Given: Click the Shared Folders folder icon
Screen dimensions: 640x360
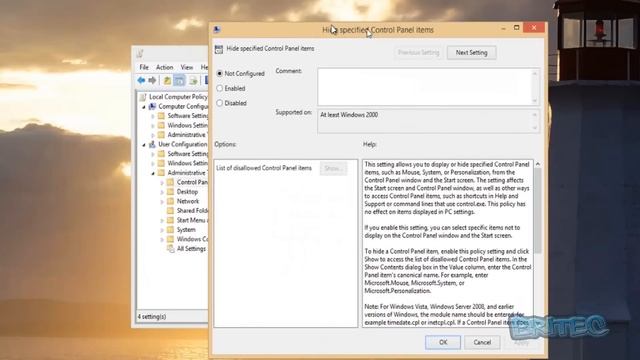Looking at the screenshot, I should click(170, 211).
